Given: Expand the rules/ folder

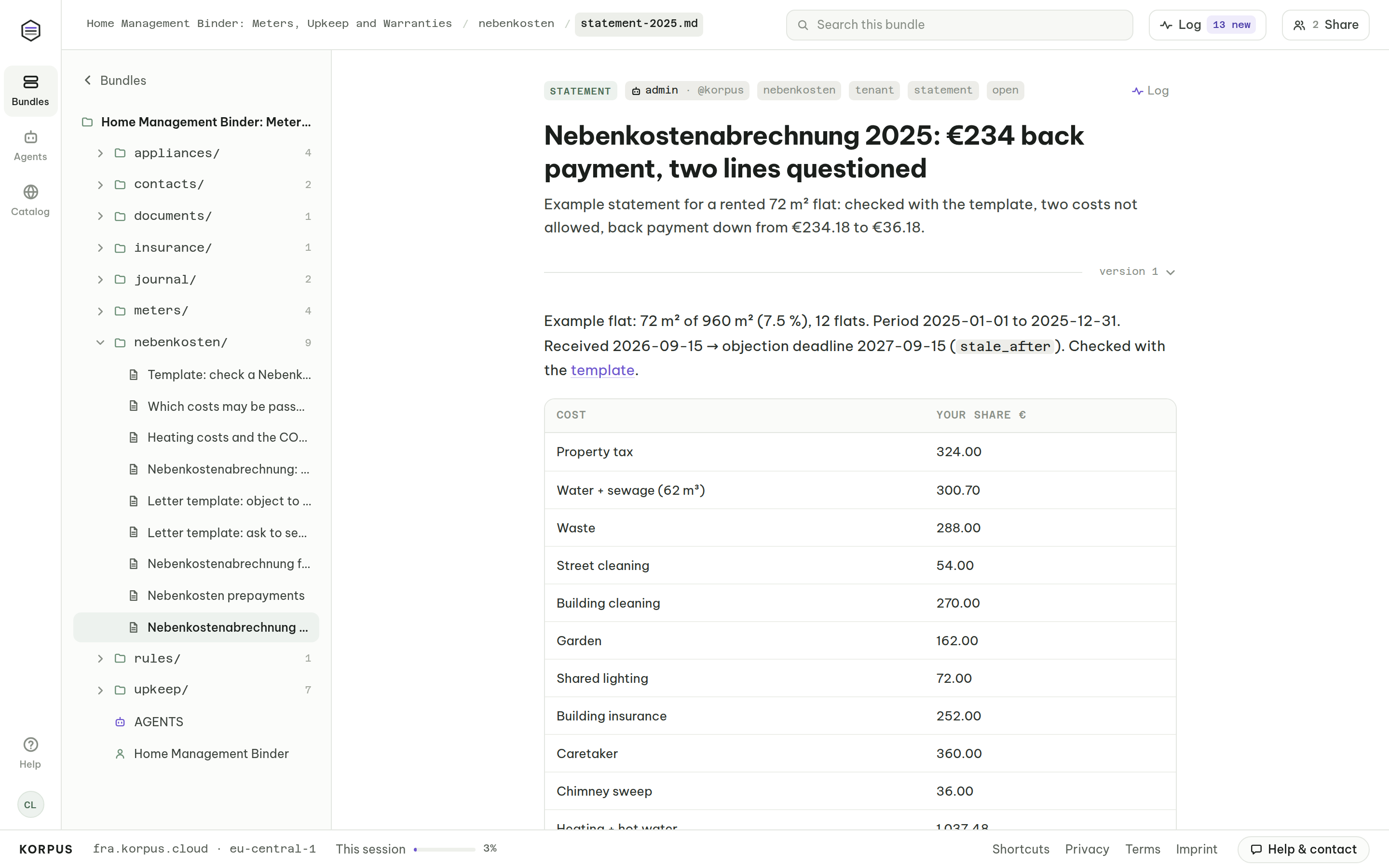Looking at the screenshot, I should tap(196, 658).
